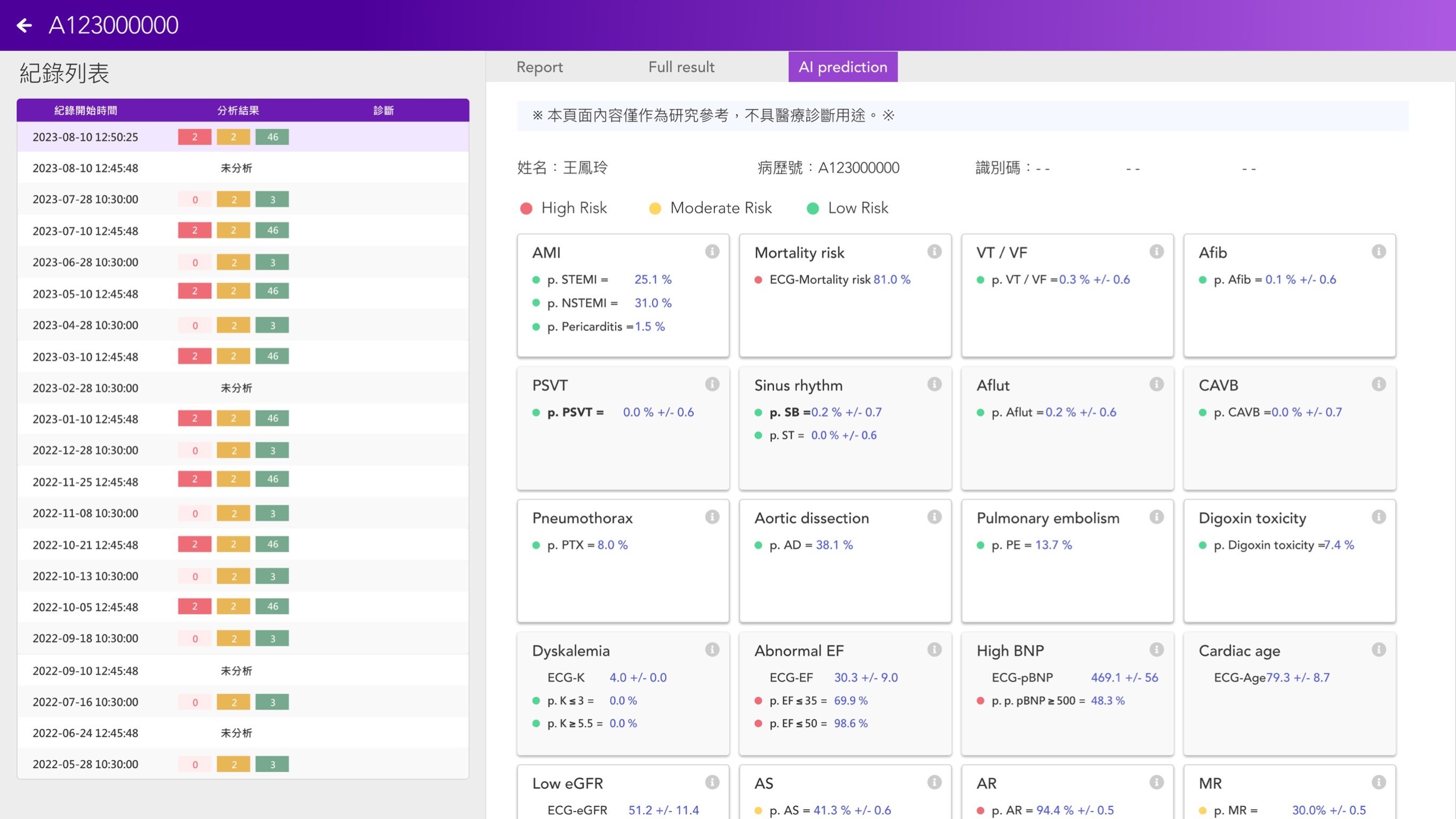Open the info icon on AS card

coord(934,782)
